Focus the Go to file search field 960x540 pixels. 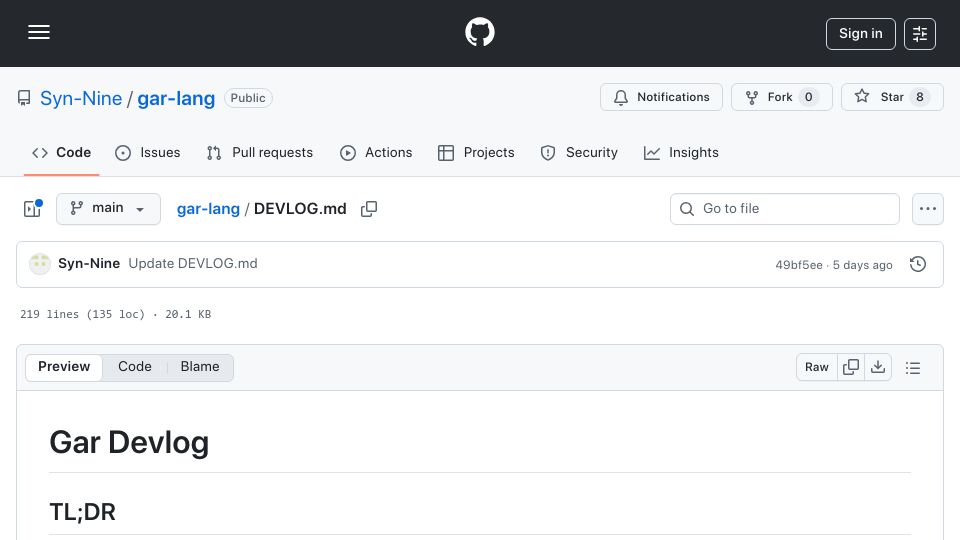point(784,209)
